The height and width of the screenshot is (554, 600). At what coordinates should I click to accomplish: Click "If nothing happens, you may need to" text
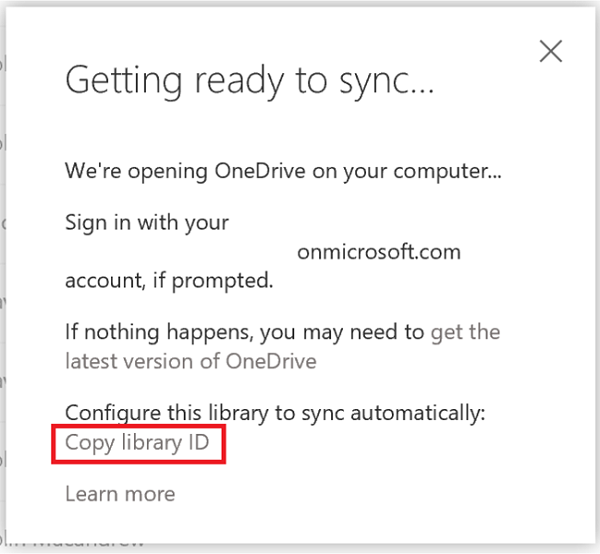click(245, 332)
